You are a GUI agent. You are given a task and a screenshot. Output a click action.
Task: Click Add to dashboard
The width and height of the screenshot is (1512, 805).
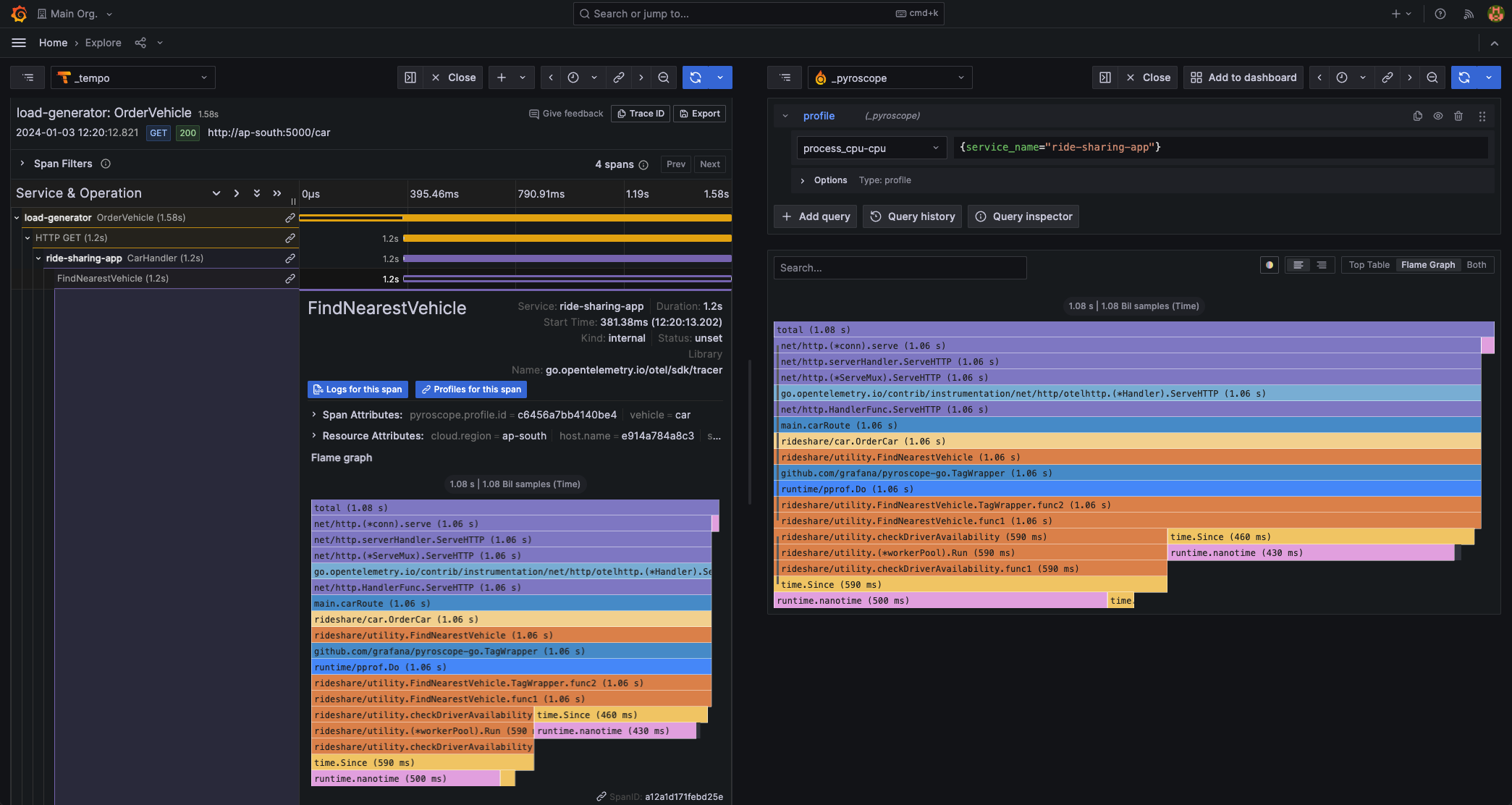tap(1243, 77)
